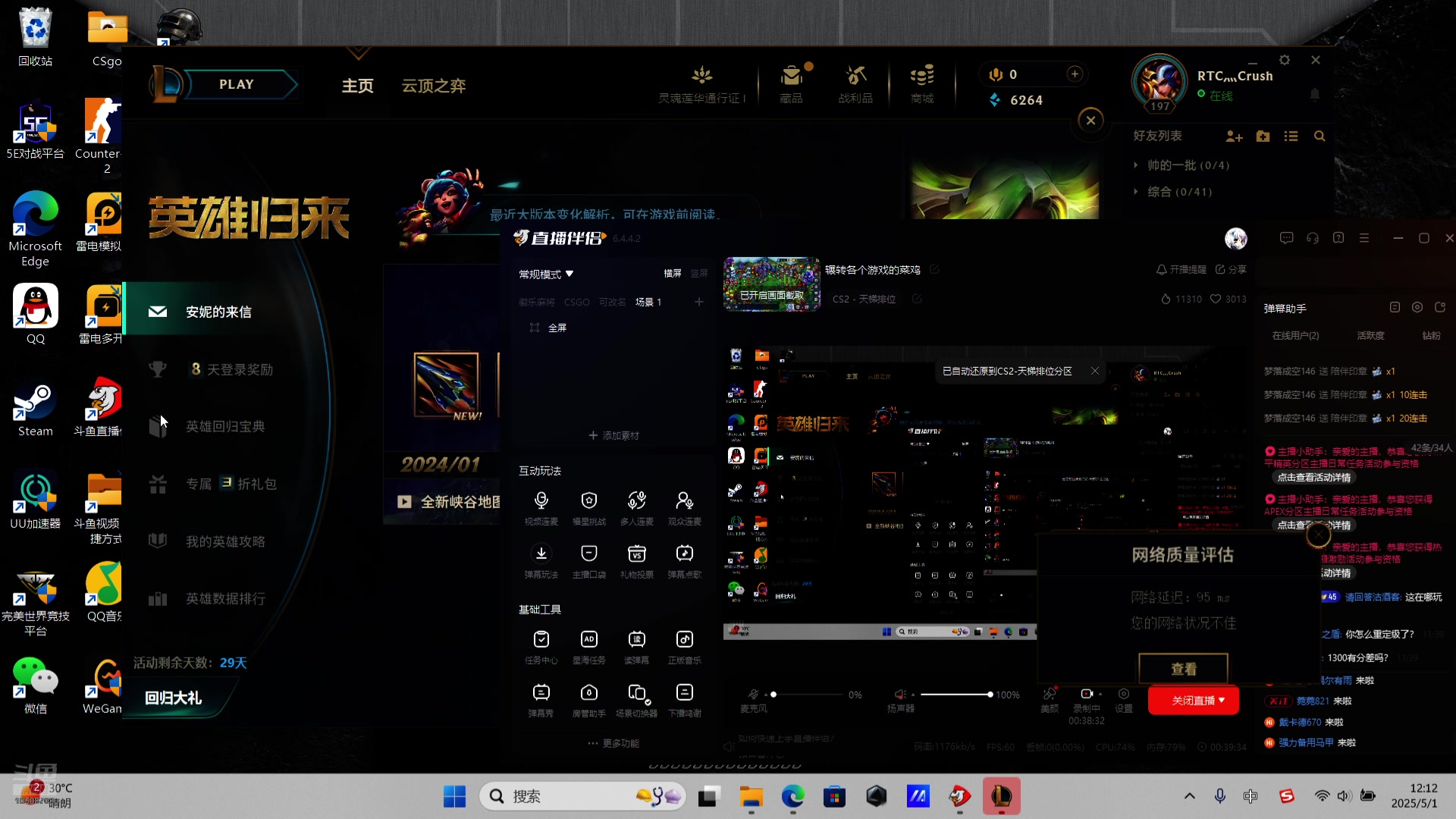Open League client 藏品 collection icon
Screen dimensions: 1456x819
tap(791, 83)
